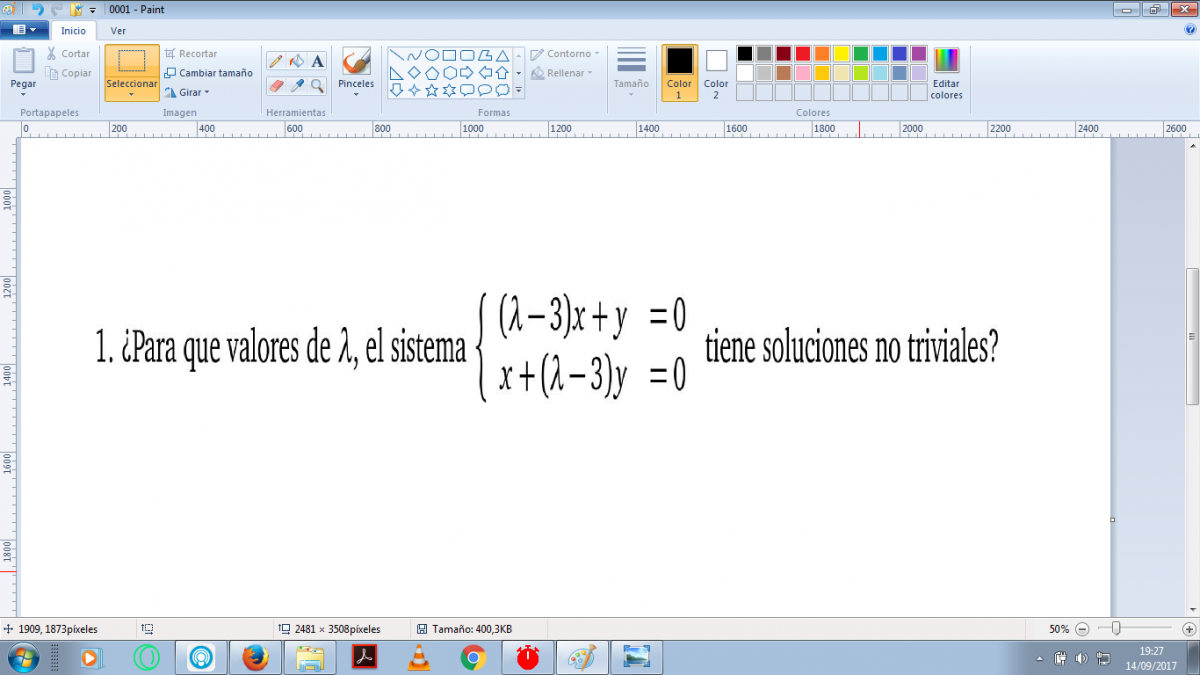Switch to the Ver tab
1200x675 pixels.
pyautogui.click(x=118, y=31)
